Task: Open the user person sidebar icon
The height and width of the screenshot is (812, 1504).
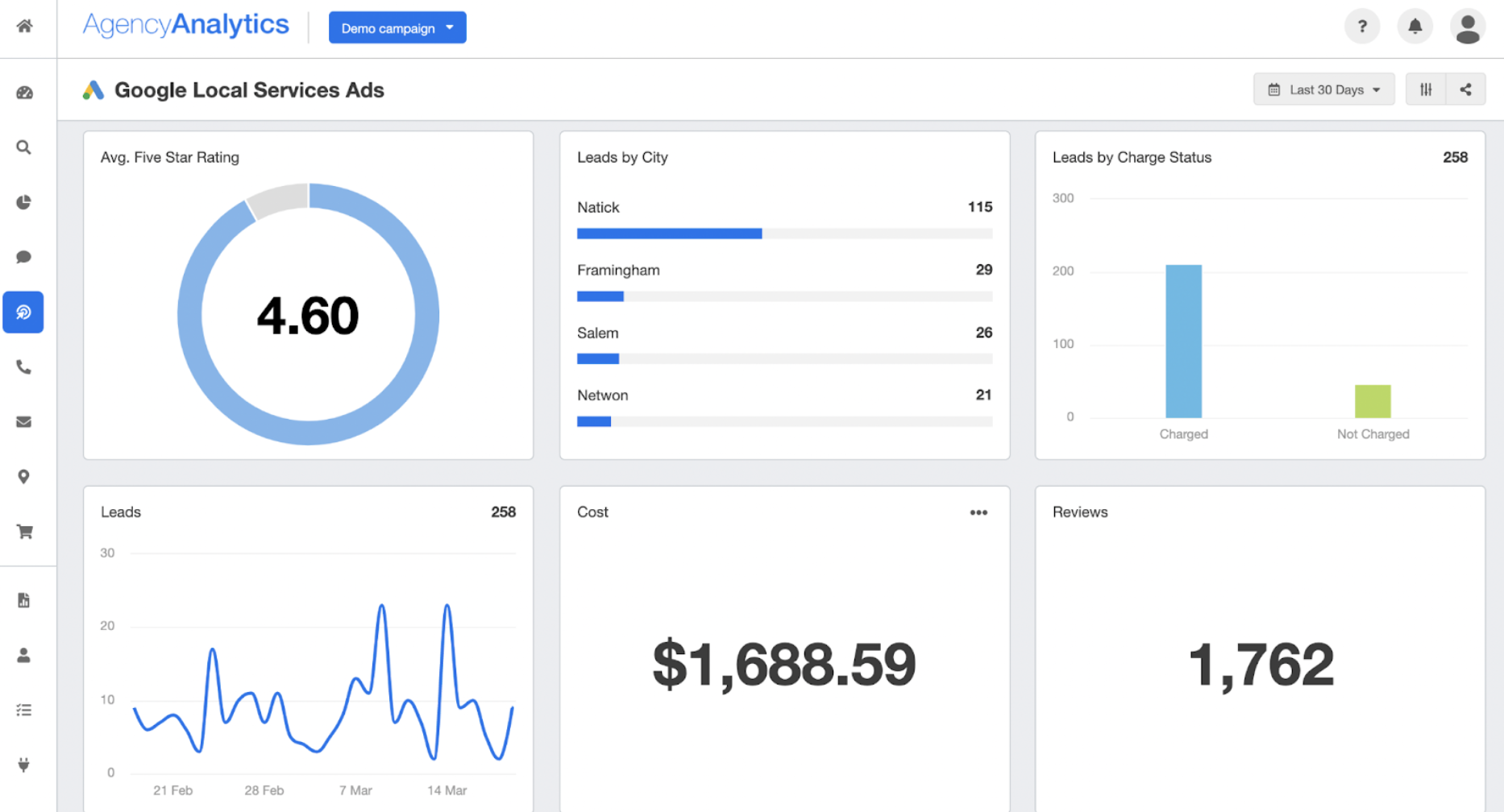Action: click(24, 656)
